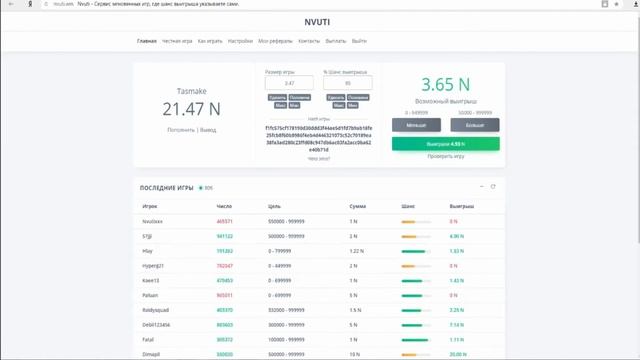Click Половина under the bet size field

coord(300,98)
